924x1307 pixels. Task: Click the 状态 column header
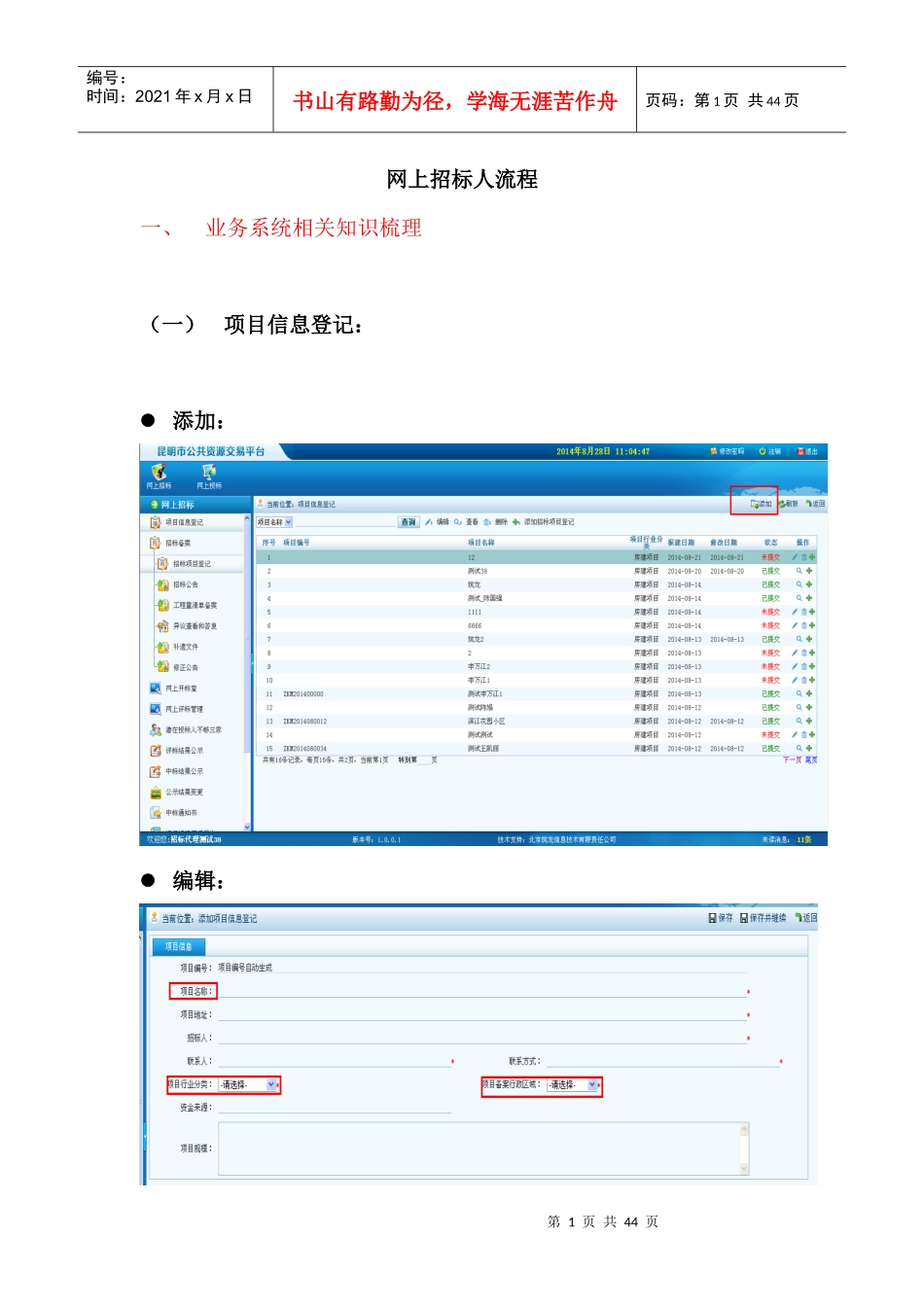pos(770,543)
